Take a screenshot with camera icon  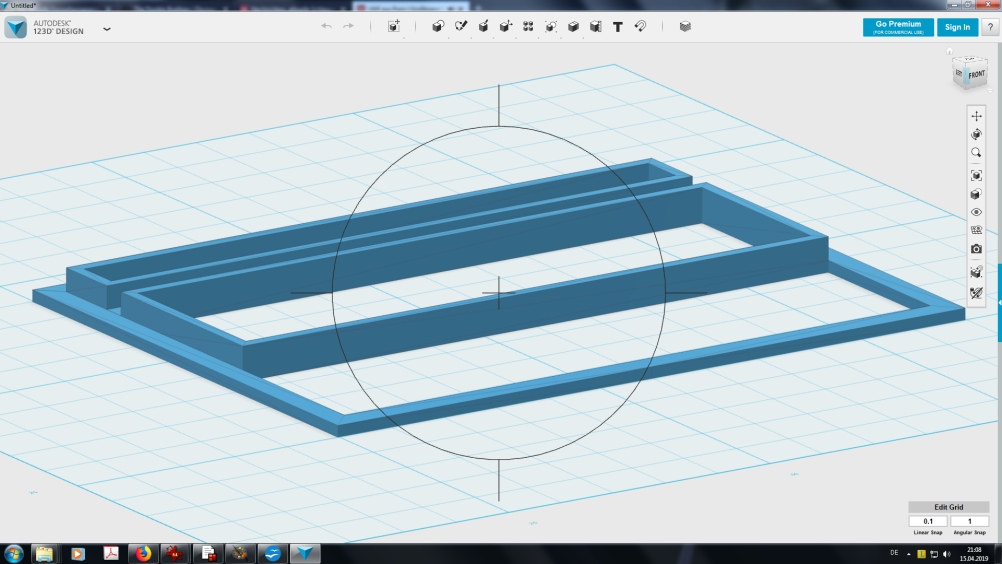coord(977,249)
